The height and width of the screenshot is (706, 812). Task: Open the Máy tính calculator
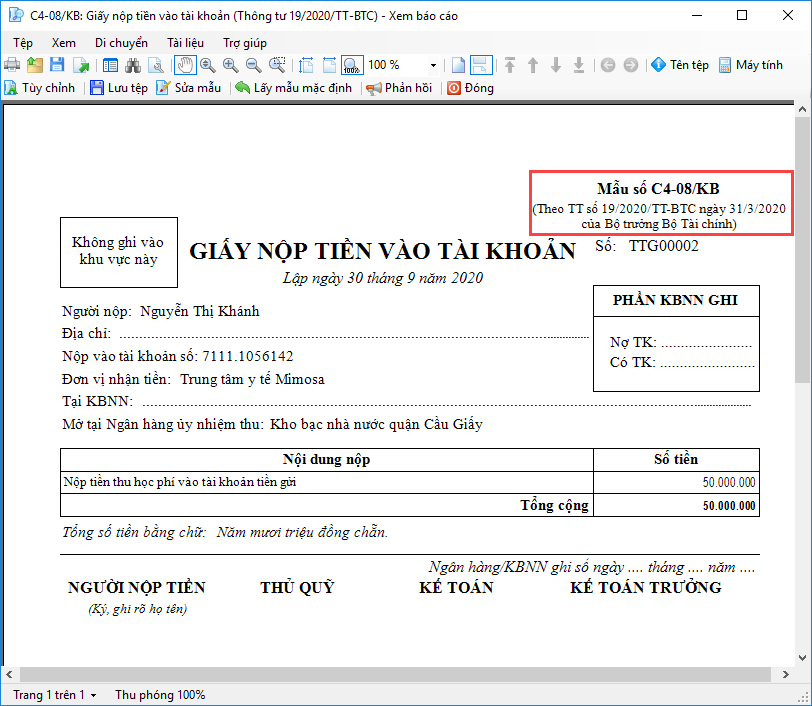[750, 65]
